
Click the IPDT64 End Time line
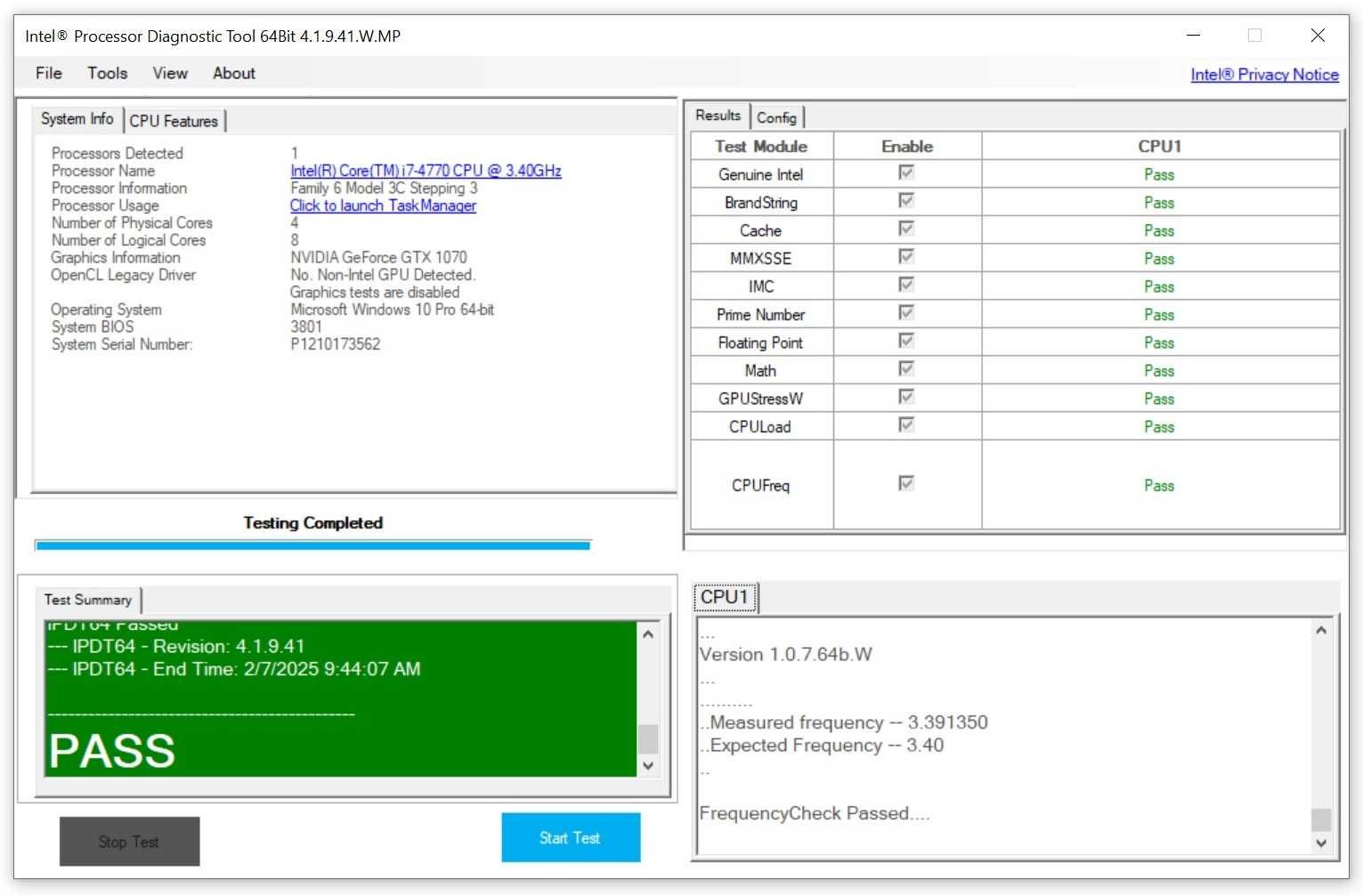point(234,669)
